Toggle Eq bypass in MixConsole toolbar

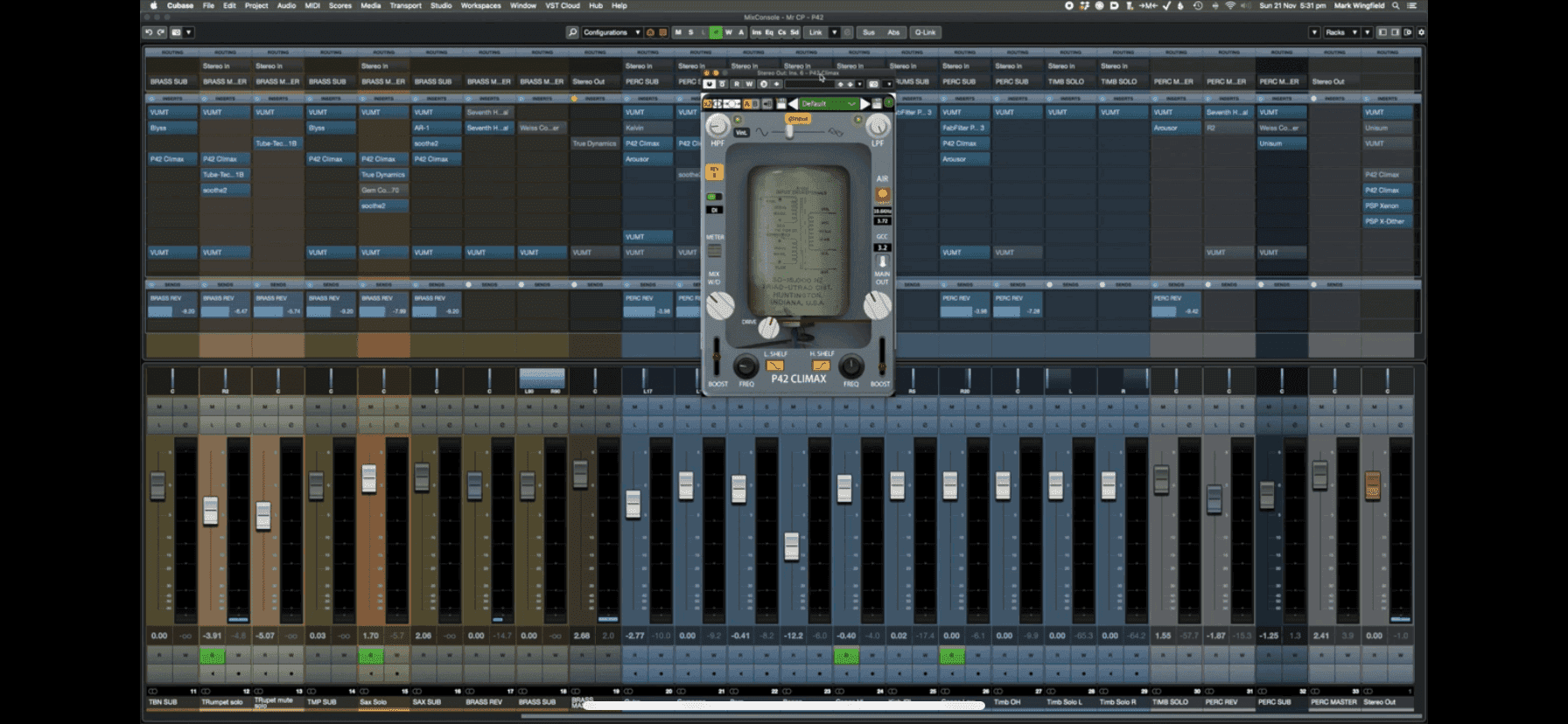[769, 32]
